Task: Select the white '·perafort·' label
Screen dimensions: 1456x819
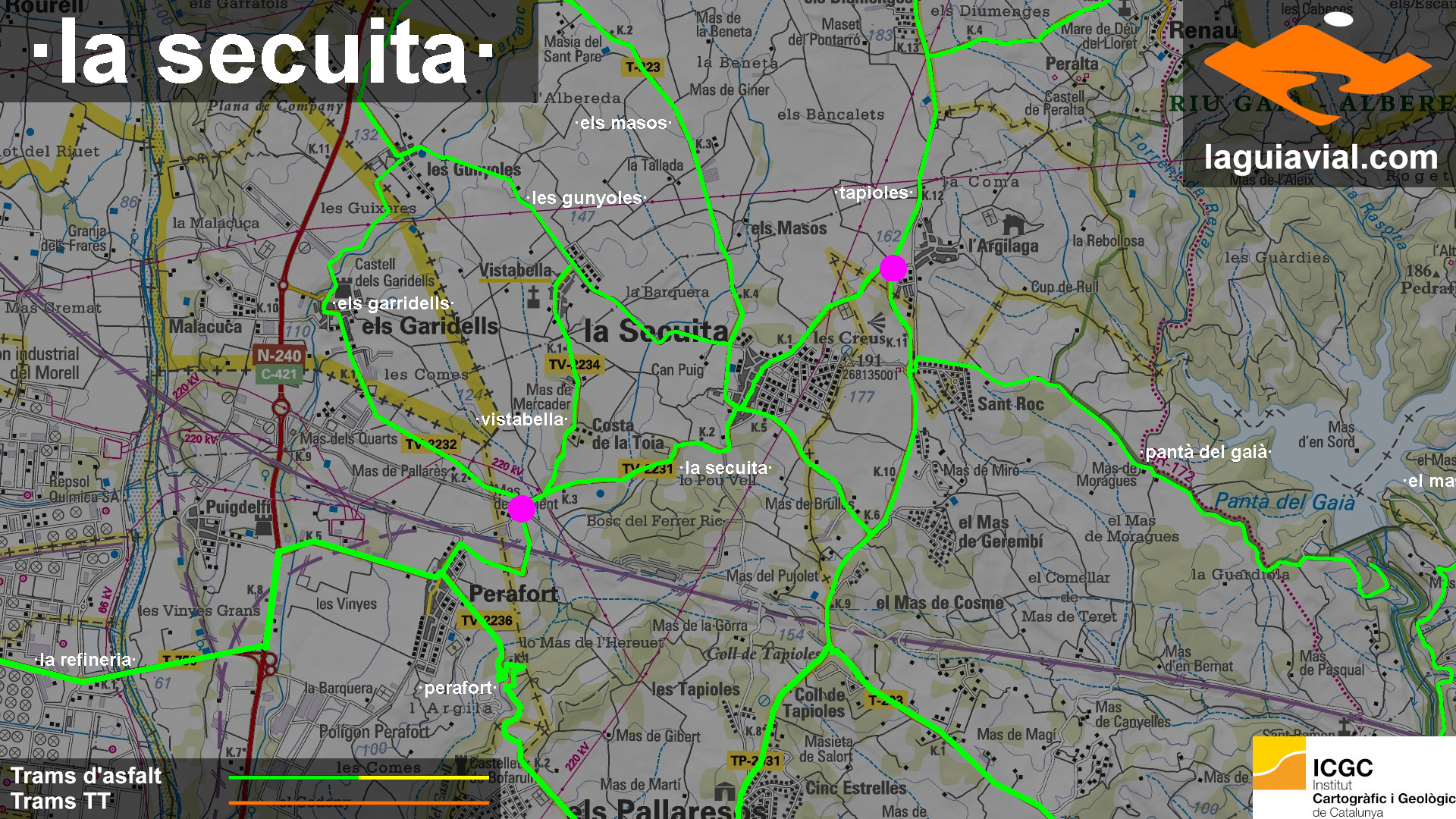Action: tap(457, 688)
